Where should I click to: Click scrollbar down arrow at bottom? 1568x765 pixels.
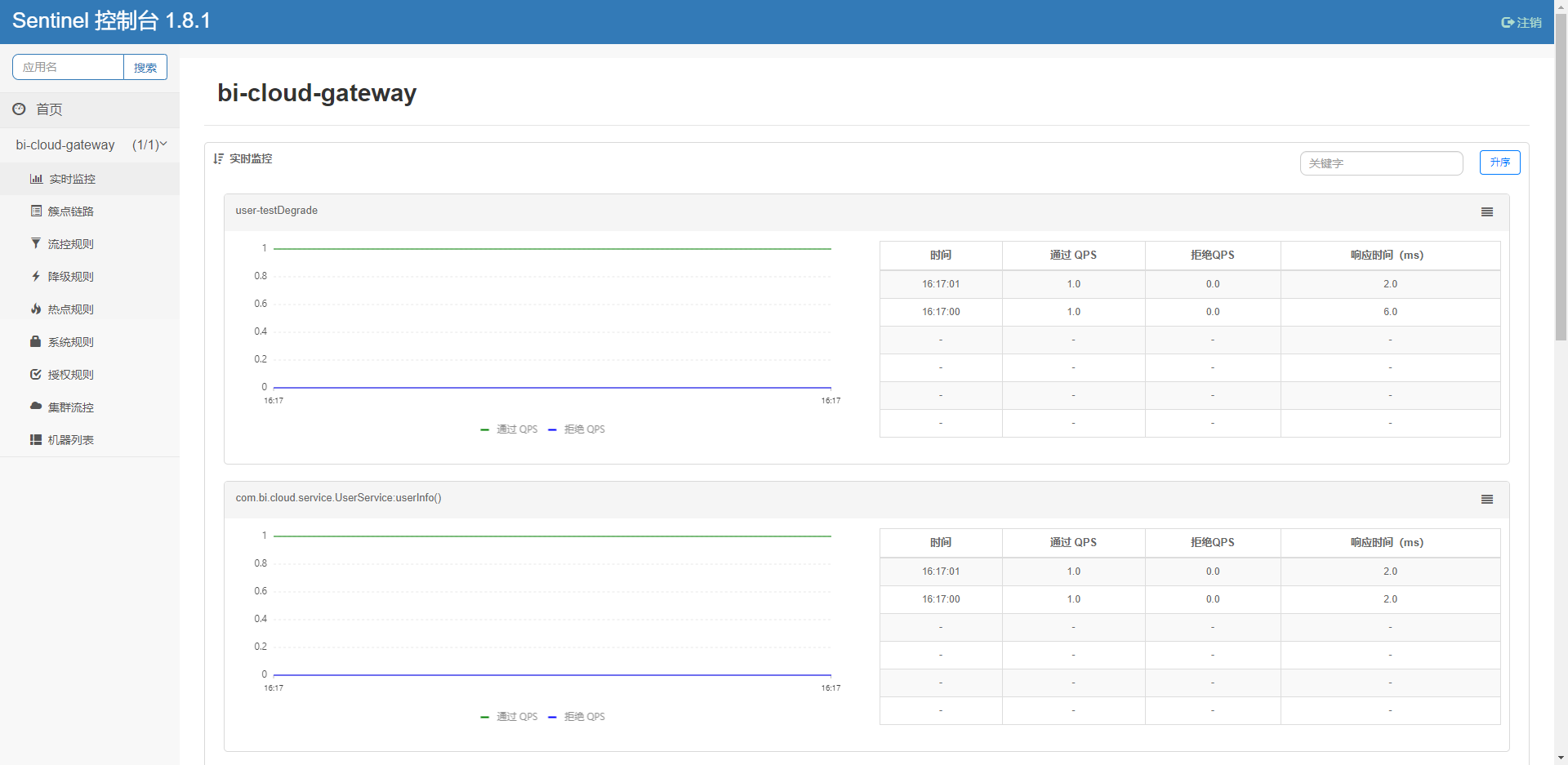(x=1561, y=758)
